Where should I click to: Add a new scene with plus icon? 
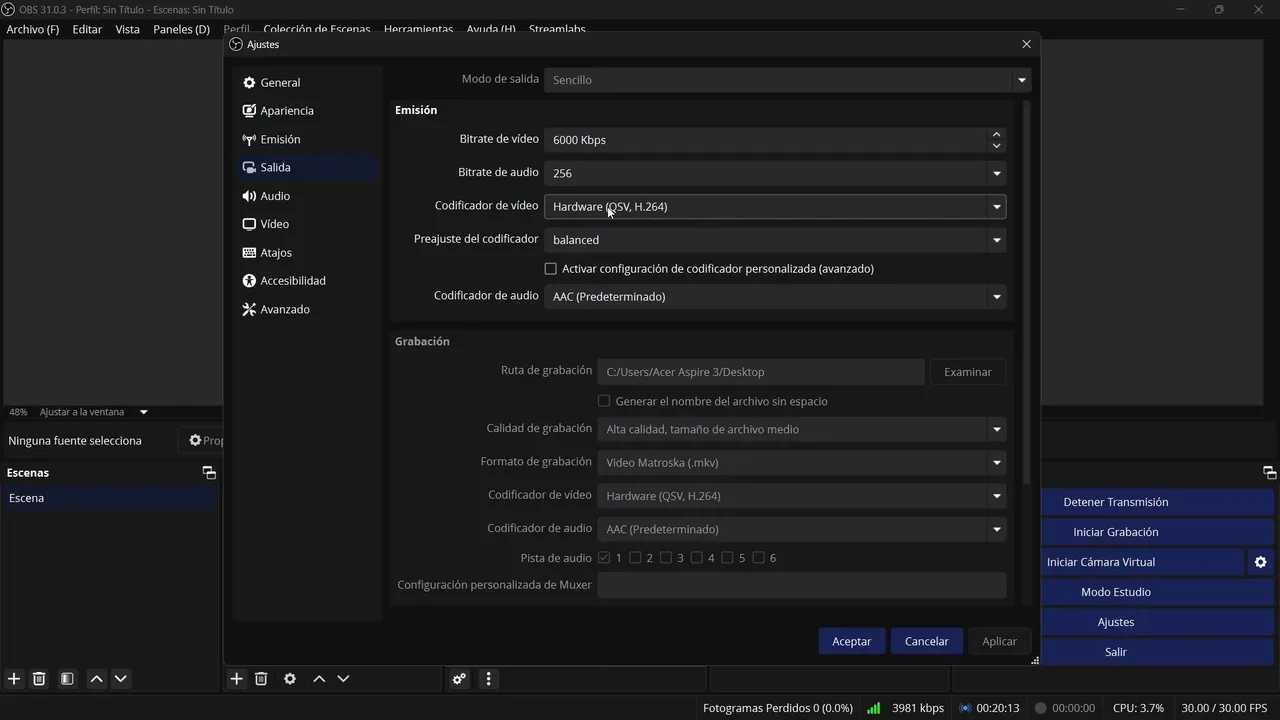[14, 679]
